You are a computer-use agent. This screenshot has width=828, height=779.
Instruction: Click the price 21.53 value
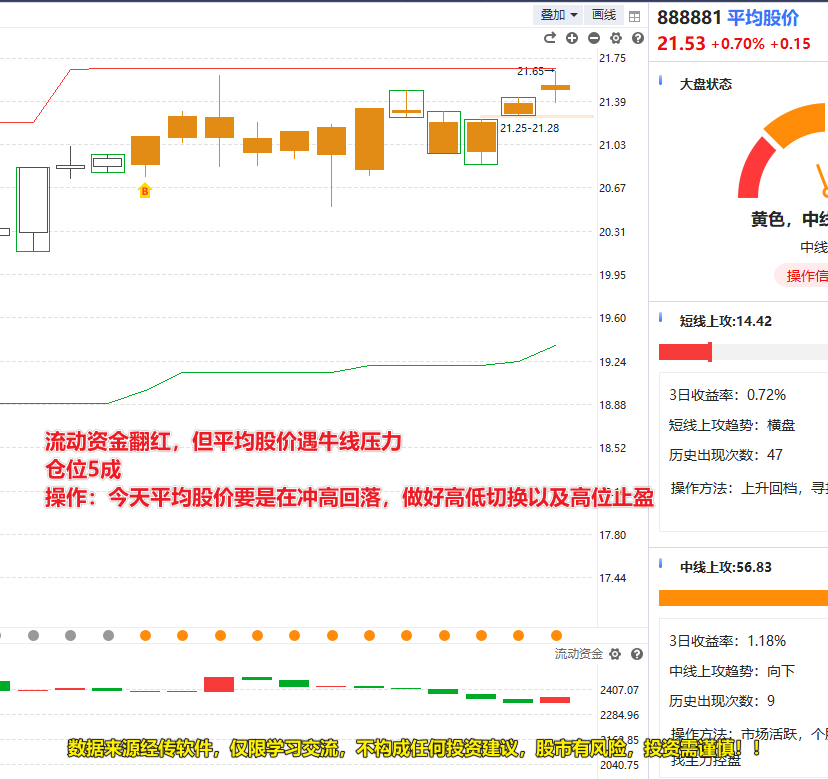coord(681,43)
